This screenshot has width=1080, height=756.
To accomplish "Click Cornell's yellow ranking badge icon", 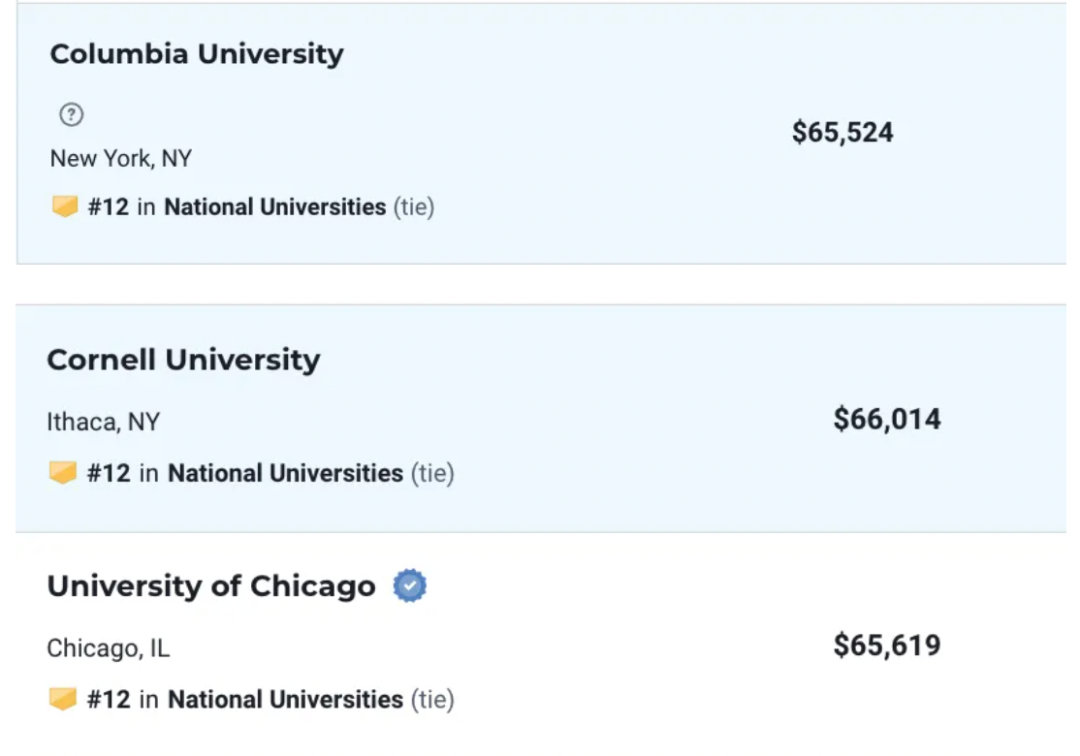I will 63,472.
